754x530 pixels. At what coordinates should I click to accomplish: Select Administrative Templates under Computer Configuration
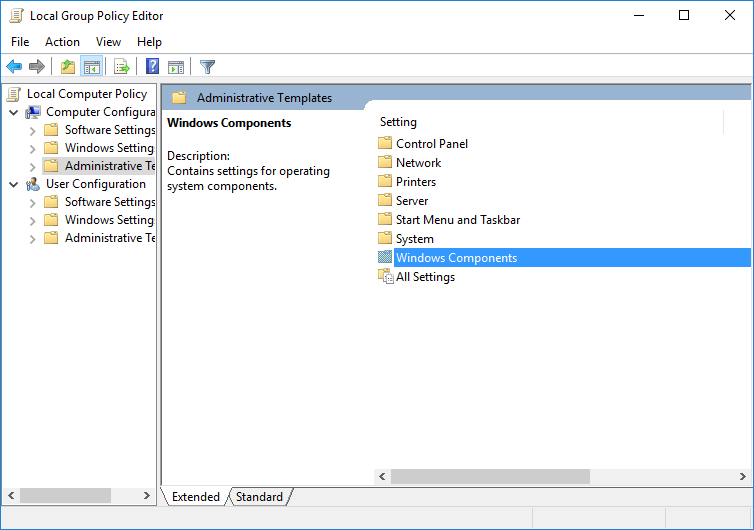pos(110,166)
